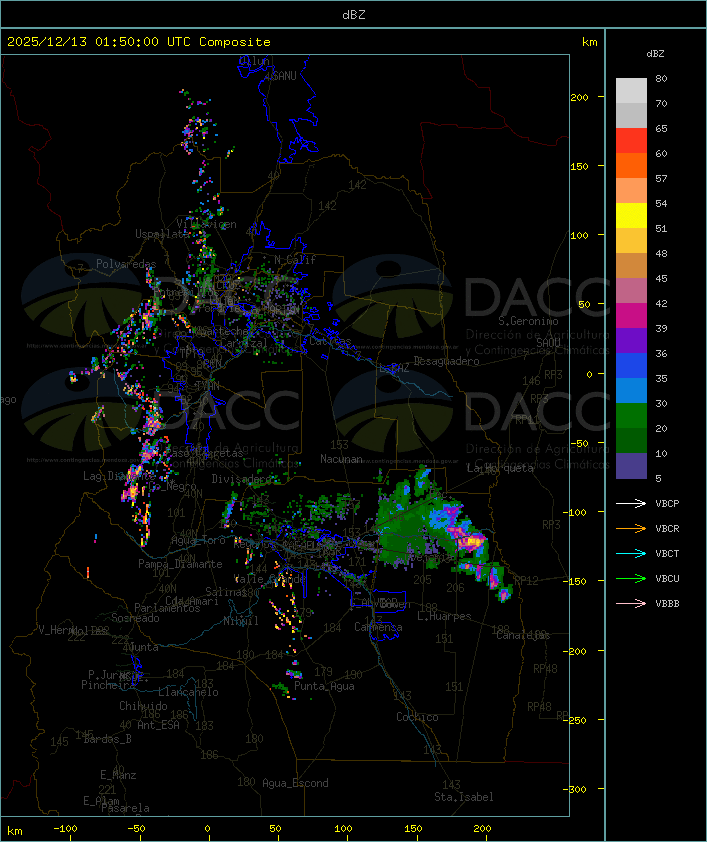Screen dimensions: 707x842
Task: Click the Carmensa place label
Action: click(378, 627)
